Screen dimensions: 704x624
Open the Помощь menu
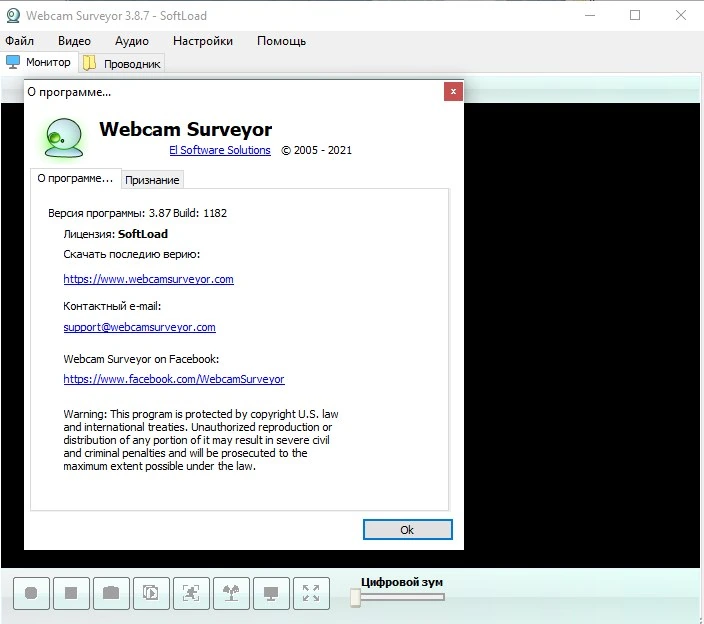click(281, 41)
